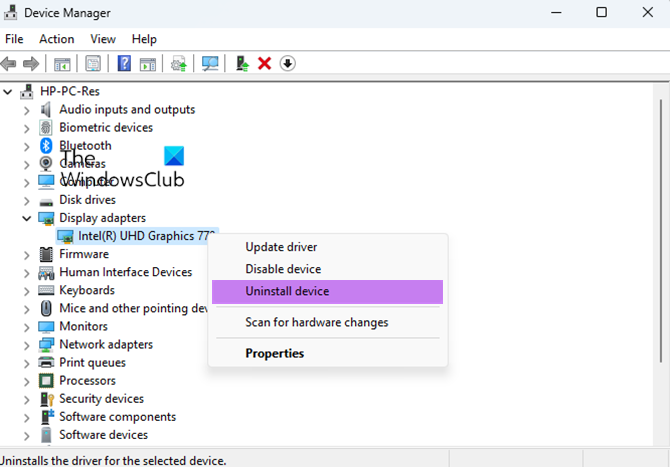Click the Network adapters icon
Image resolution: width=670 pixels, height=468 pixels.
tap(46, 344)
